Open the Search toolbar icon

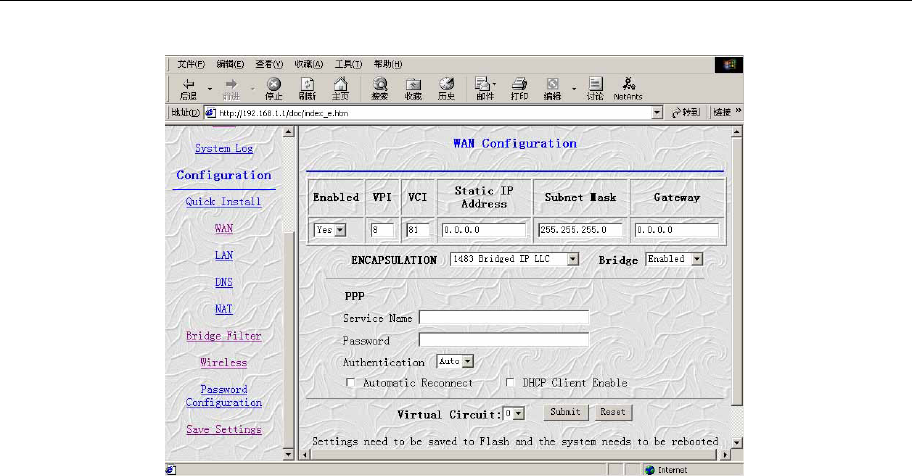click(380, 89)
